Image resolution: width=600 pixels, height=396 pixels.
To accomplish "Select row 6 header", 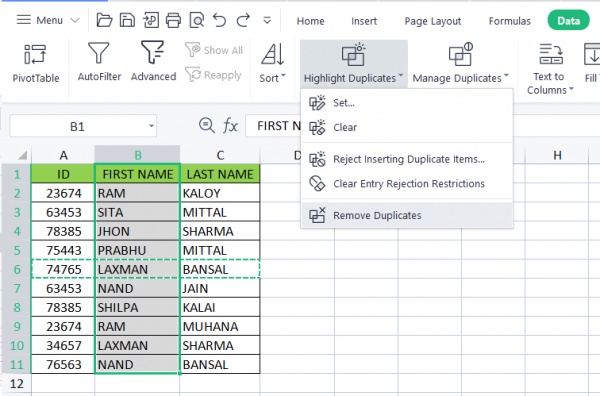I will coord(17,269).
